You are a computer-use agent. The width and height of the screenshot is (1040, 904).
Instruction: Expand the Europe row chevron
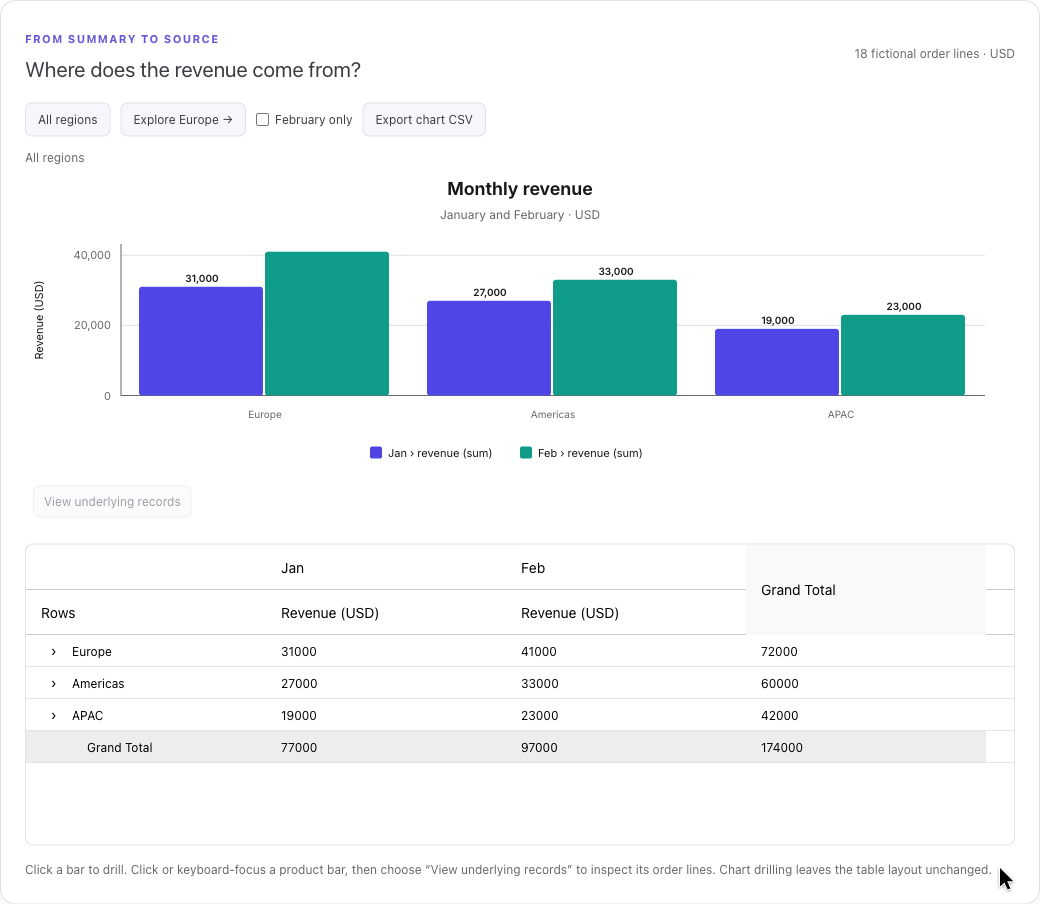coord(54,652)
